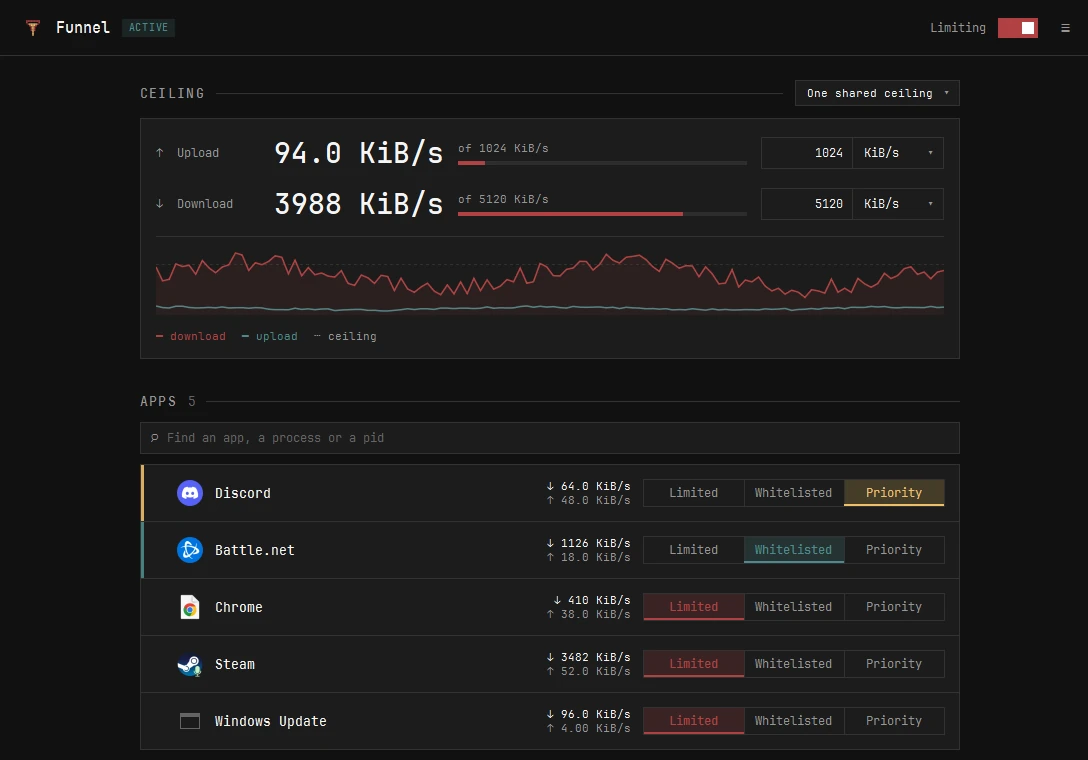Edit the upload ceiling value 1024
The width and height of the screenshot is (1088, 760).
tap(807, 153)
